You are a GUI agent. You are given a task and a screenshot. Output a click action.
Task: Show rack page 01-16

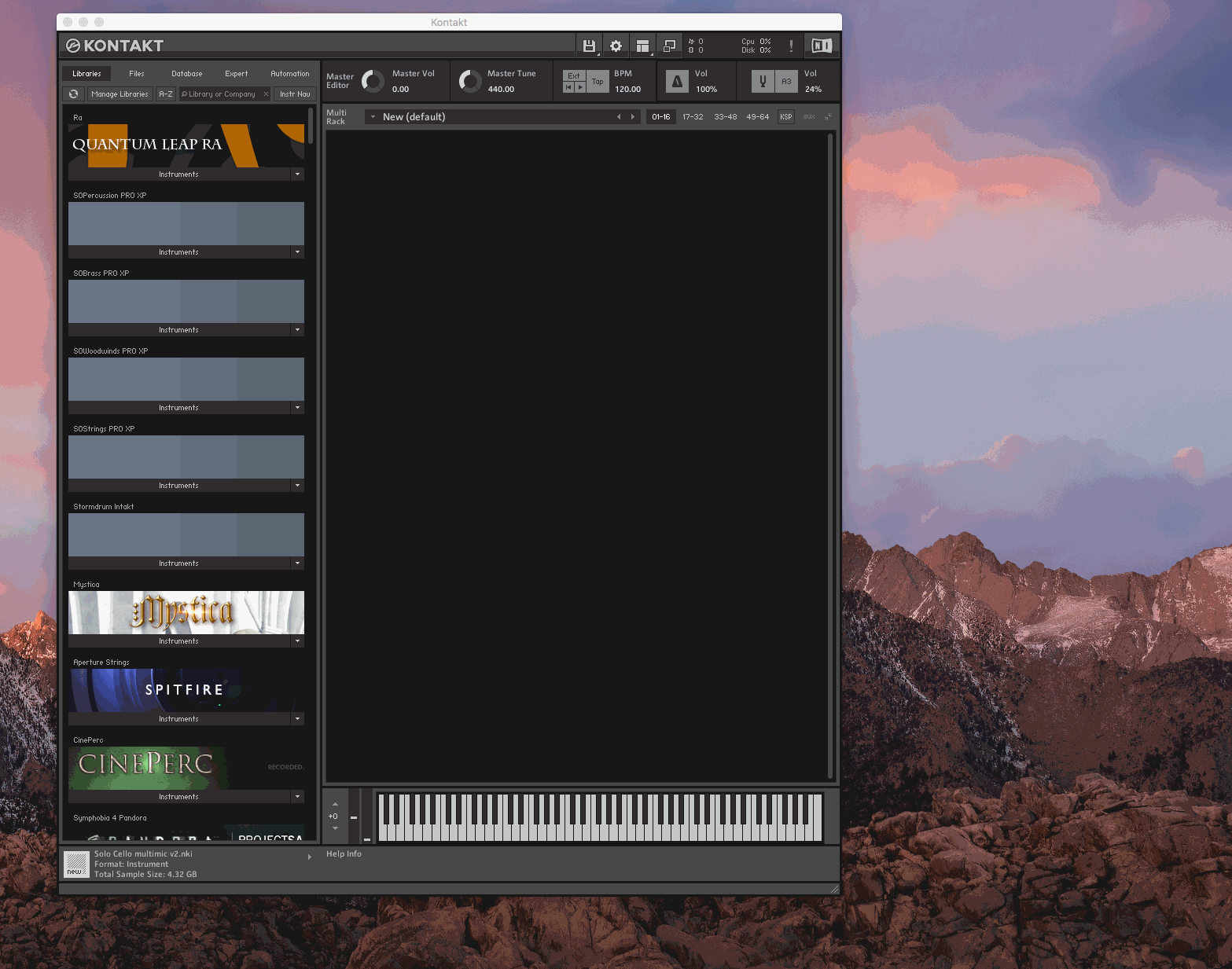coord(661,117)
